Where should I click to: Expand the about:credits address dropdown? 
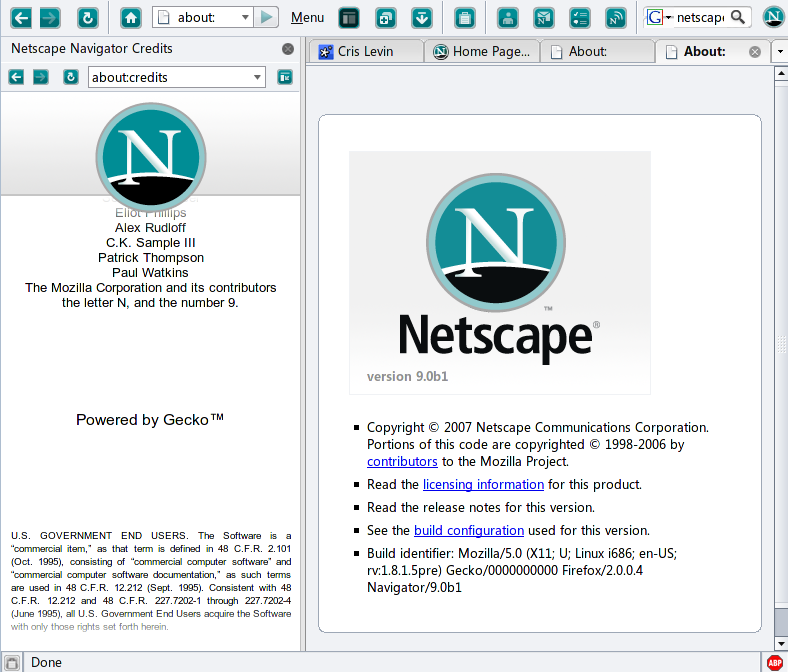click(x=257, y=77)
